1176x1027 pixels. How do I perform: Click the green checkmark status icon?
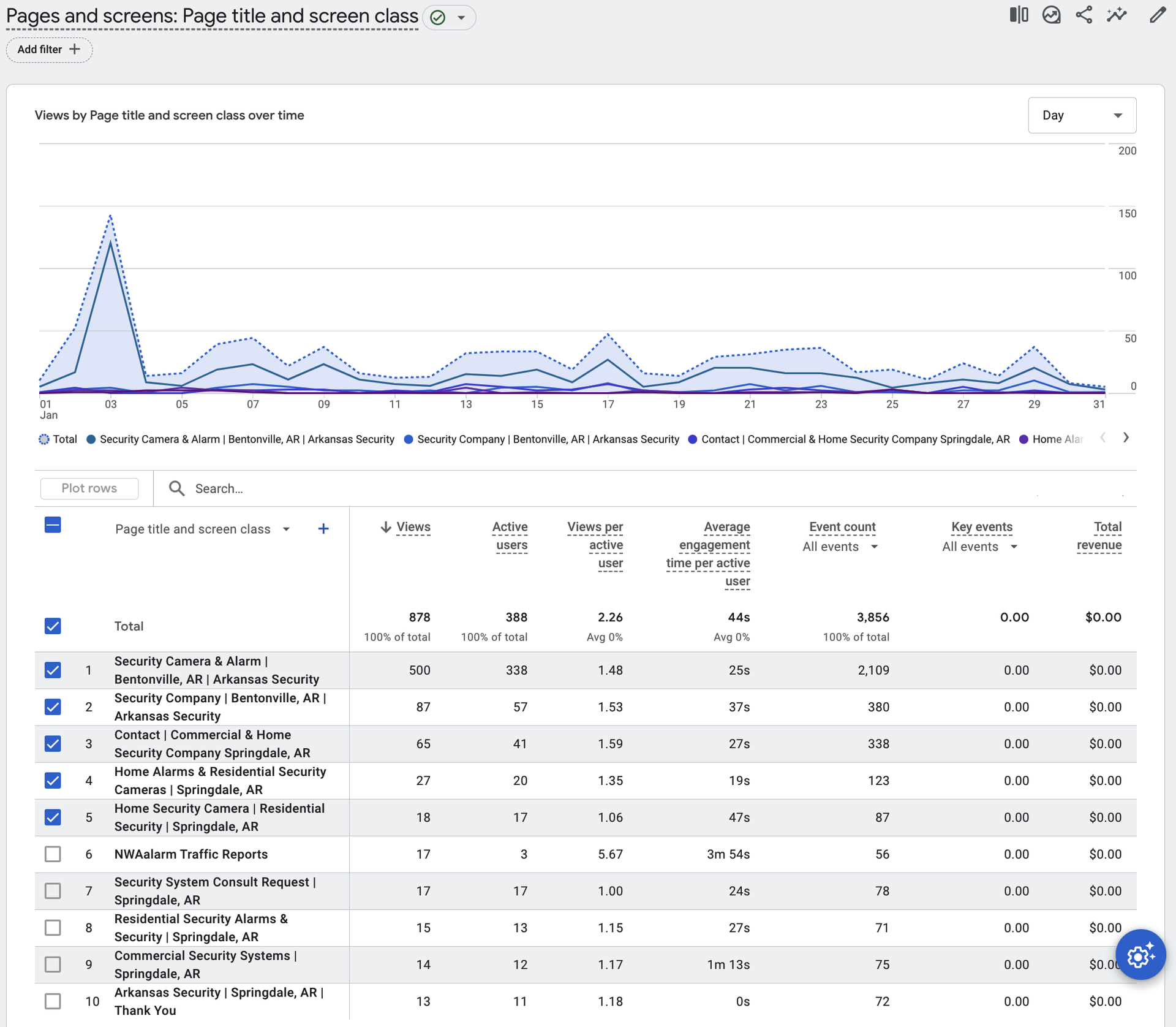437,17
